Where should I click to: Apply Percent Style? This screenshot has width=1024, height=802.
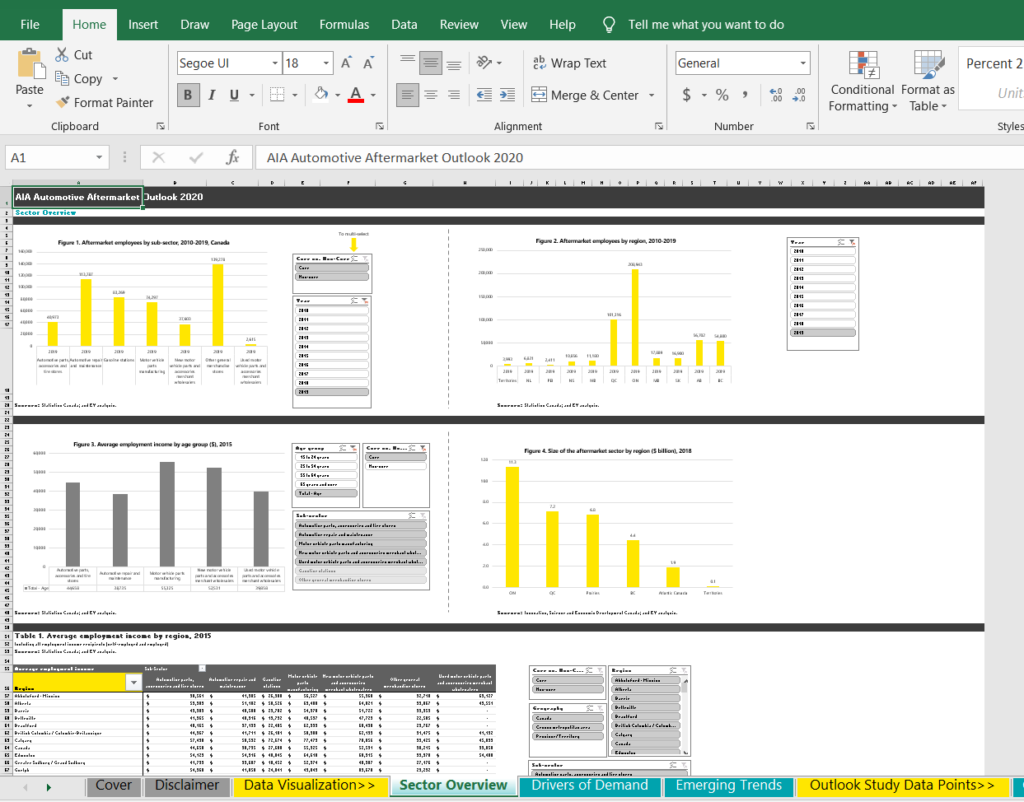click(x=722, y=95)
